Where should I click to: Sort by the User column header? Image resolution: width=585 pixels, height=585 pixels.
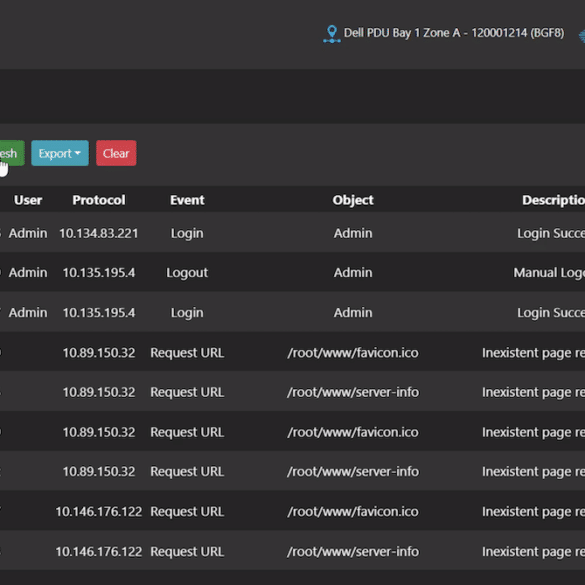point(28,200)
